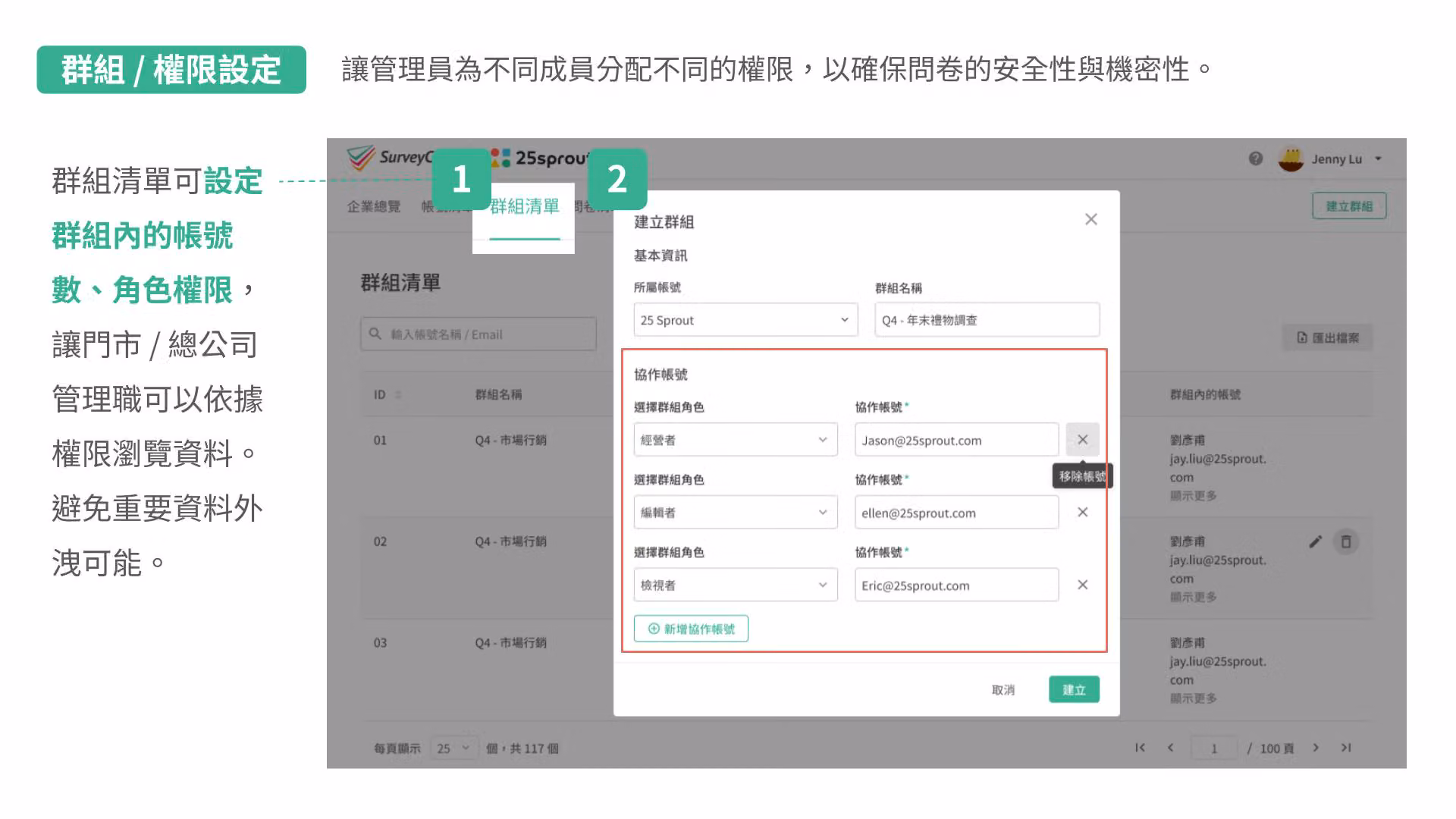Click ID cell 01 in the table
Viewport: 1456px width, 819px height.
(x=380, y=440)
